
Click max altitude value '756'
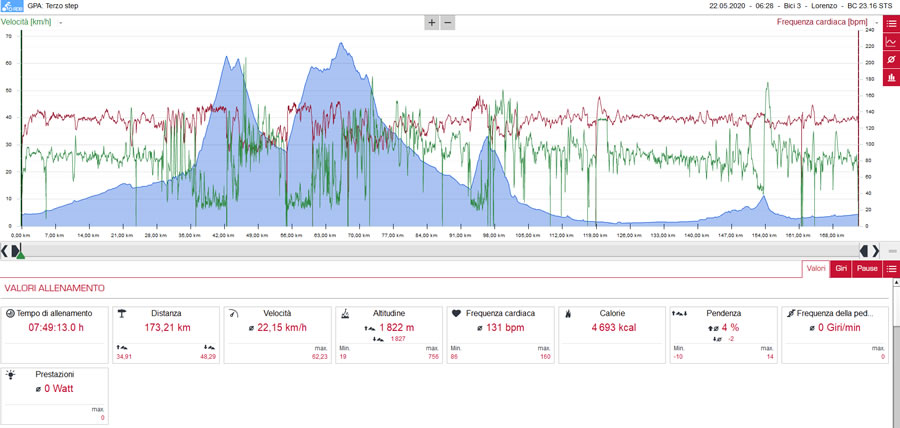[433, 357]
